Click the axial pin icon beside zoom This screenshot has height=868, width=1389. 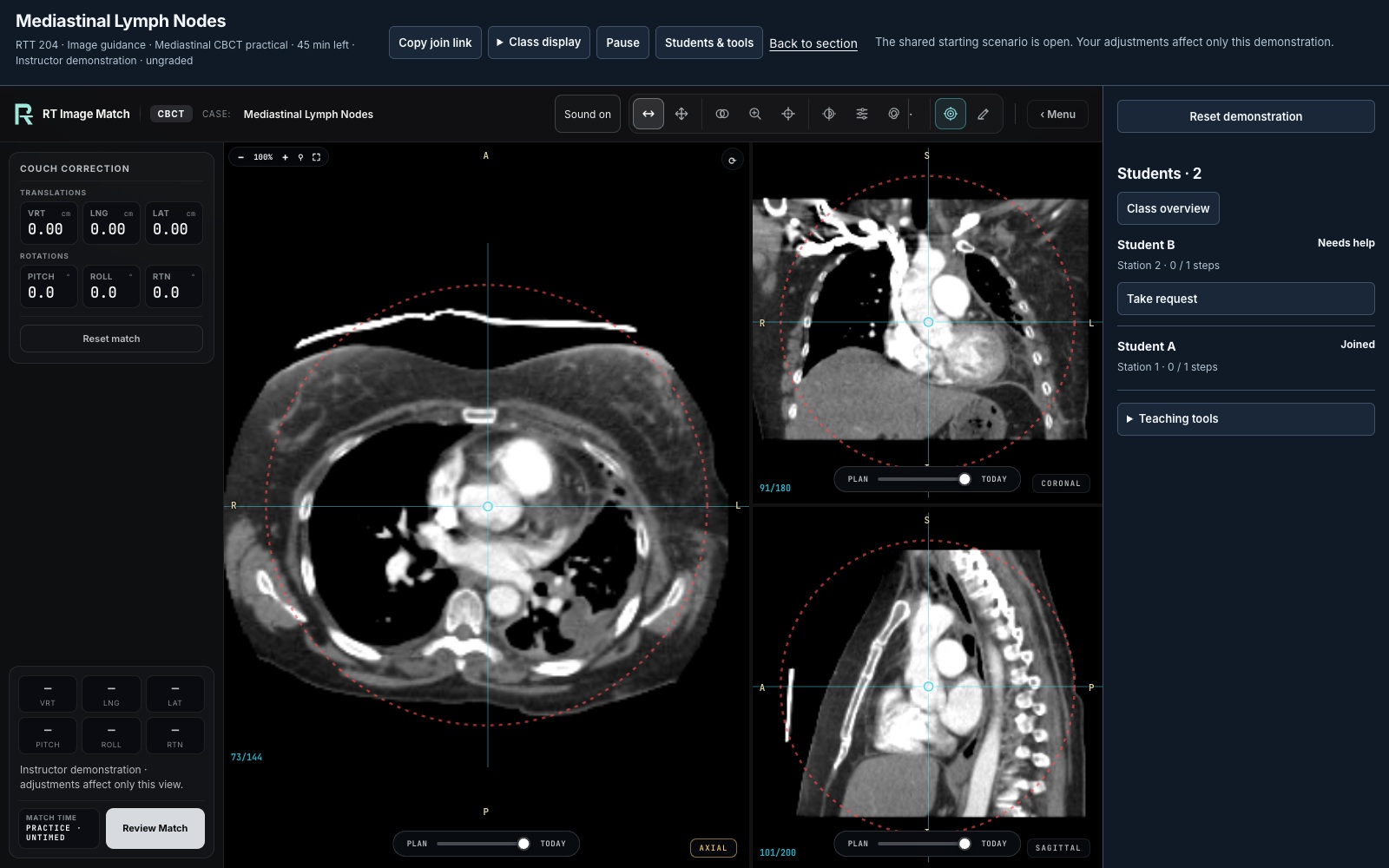pyautogui.click(x=300, y=157)
